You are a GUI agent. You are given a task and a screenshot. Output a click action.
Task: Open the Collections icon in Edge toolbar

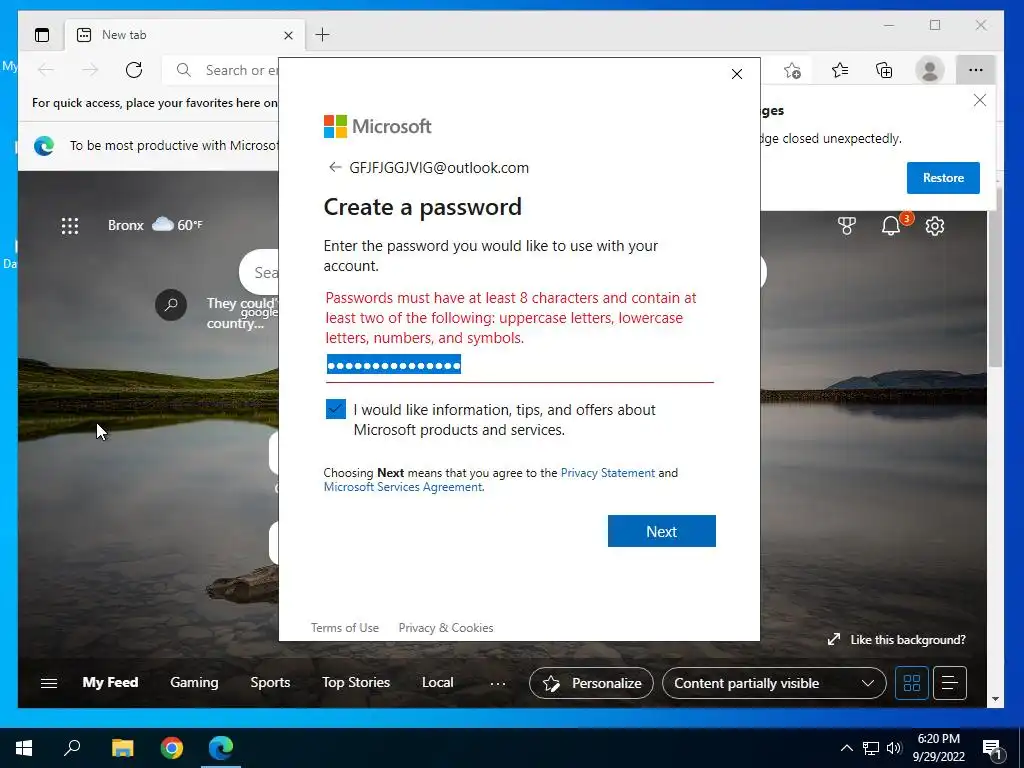coord(884,70)
